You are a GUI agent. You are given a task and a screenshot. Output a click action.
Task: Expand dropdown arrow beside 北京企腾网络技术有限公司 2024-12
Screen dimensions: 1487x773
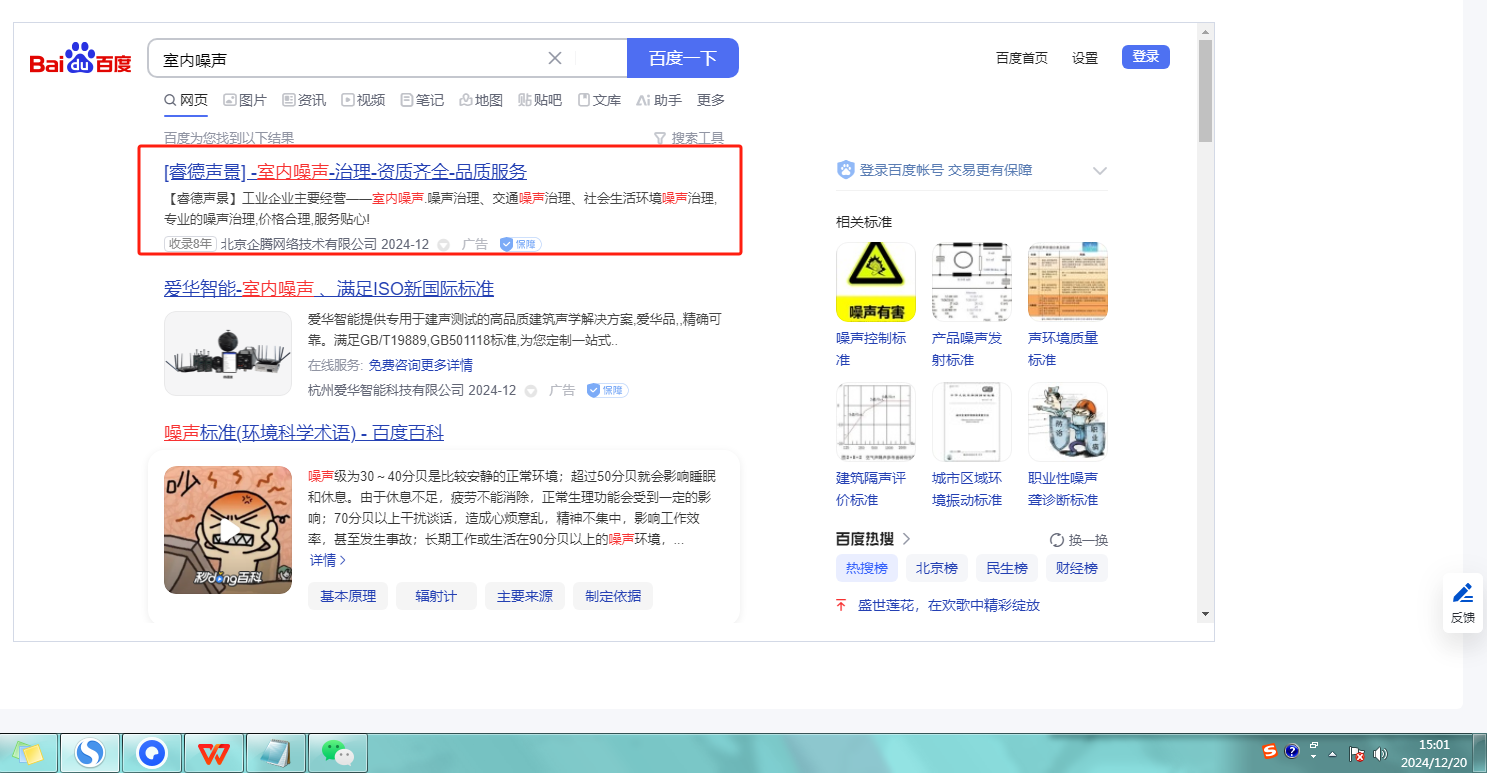pos(444,245)
